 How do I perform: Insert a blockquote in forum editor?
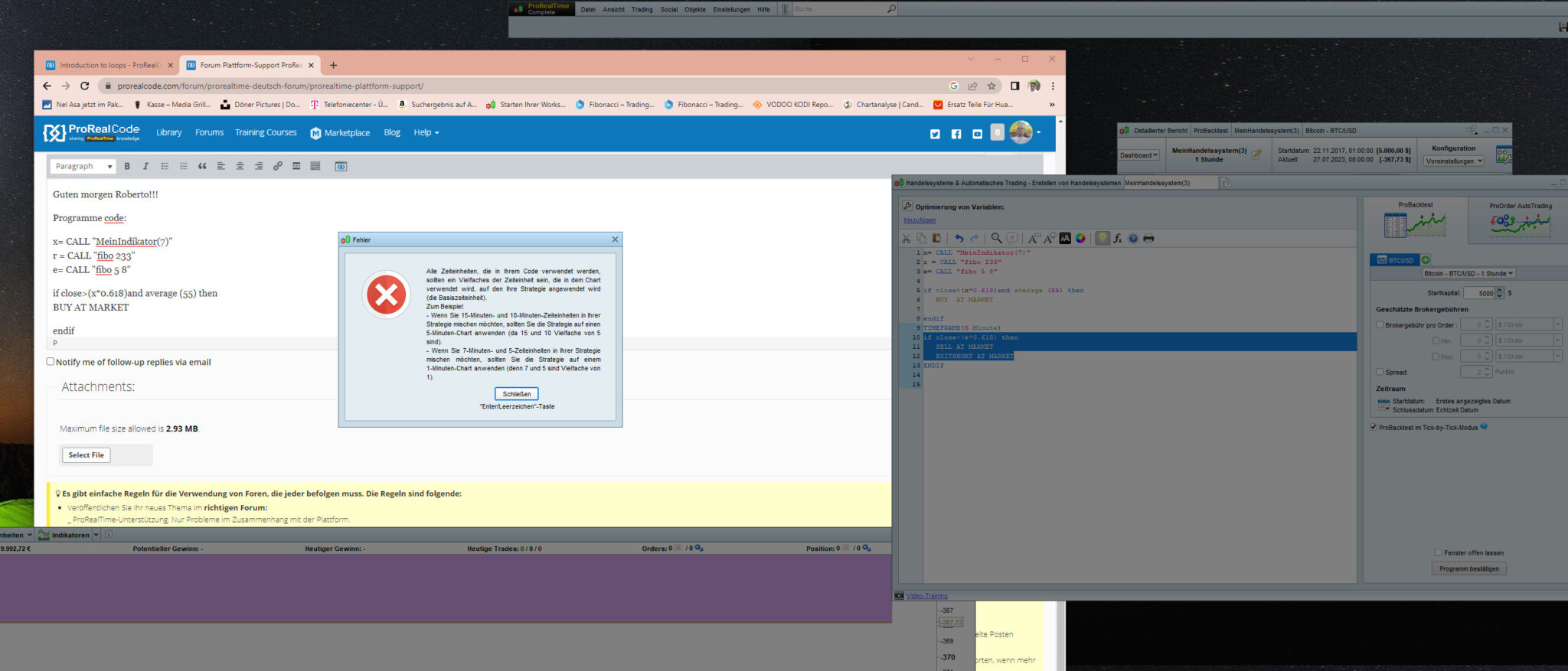(x=202, y=166)
